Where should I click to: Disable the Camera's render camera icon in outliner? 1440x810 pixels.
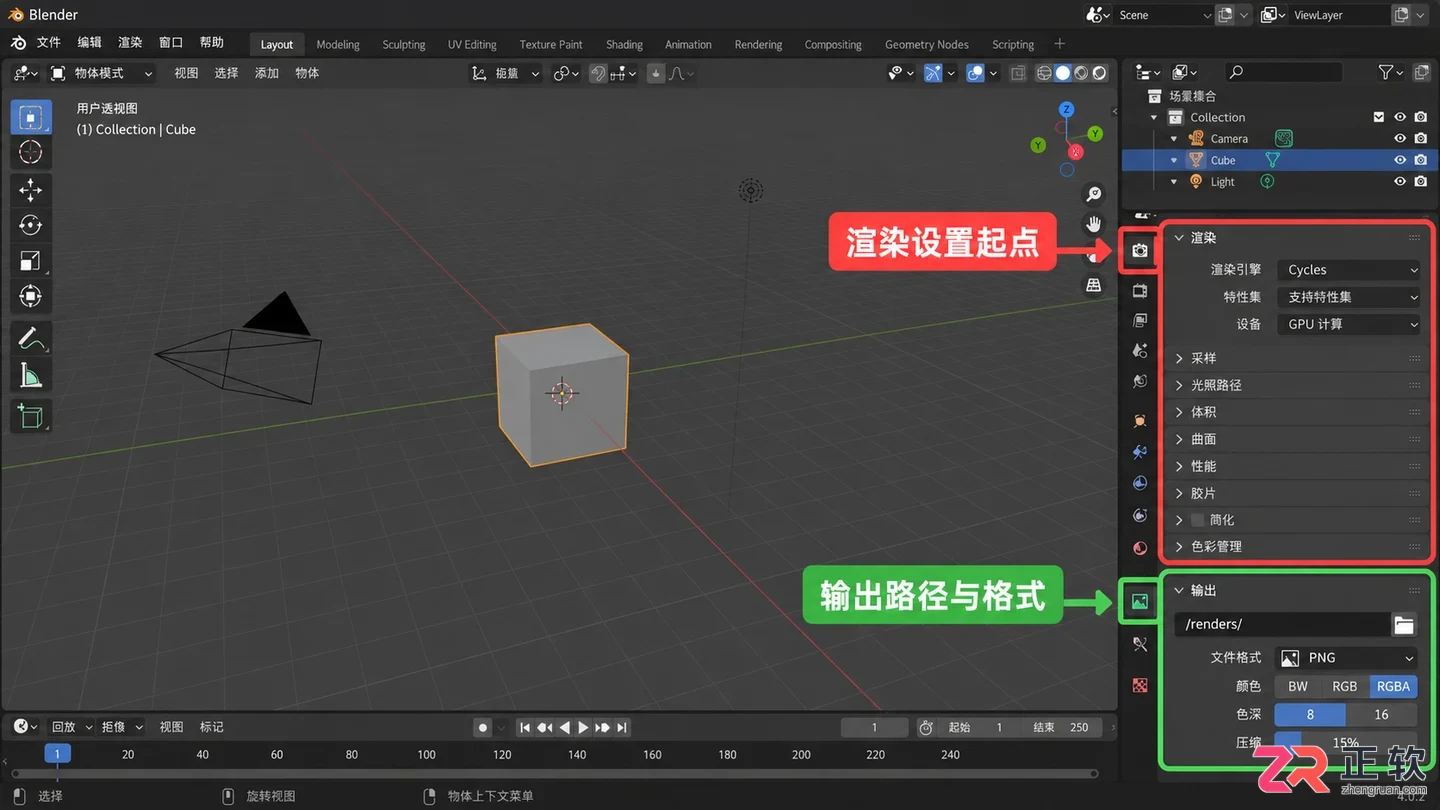point(1420,139)
